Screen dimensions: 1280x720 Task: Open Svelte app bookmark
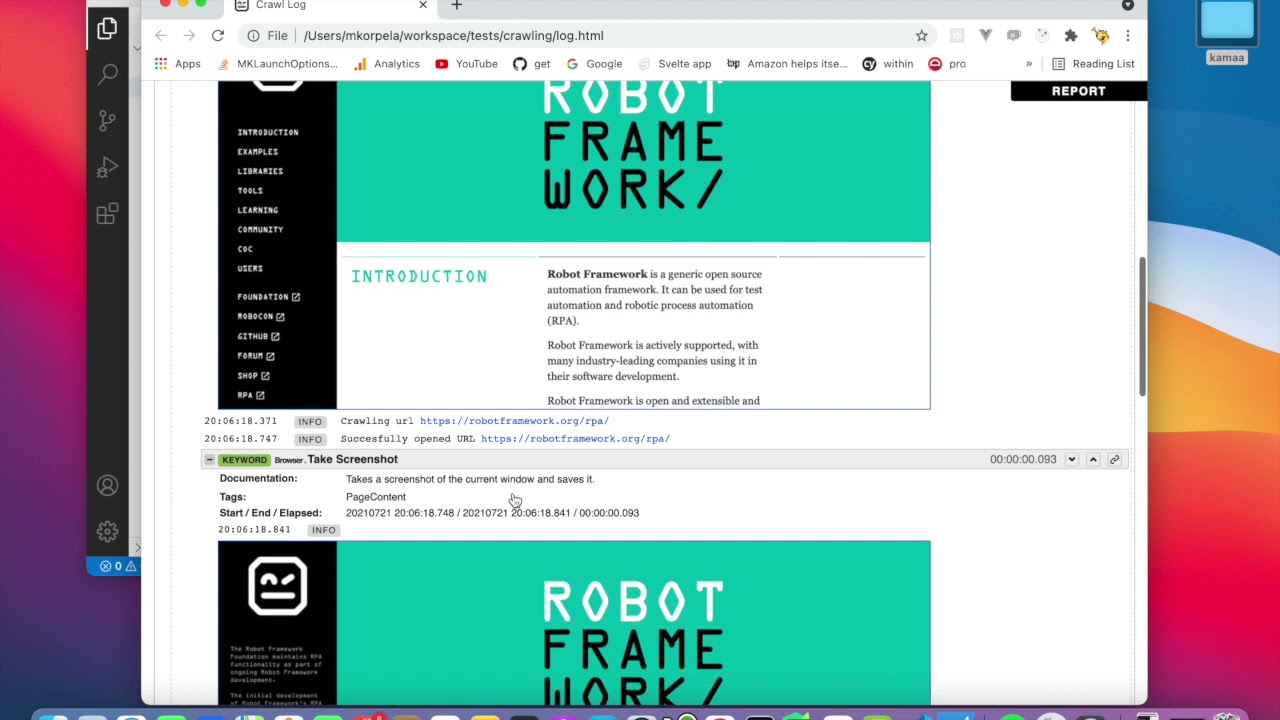click(674, 64)
